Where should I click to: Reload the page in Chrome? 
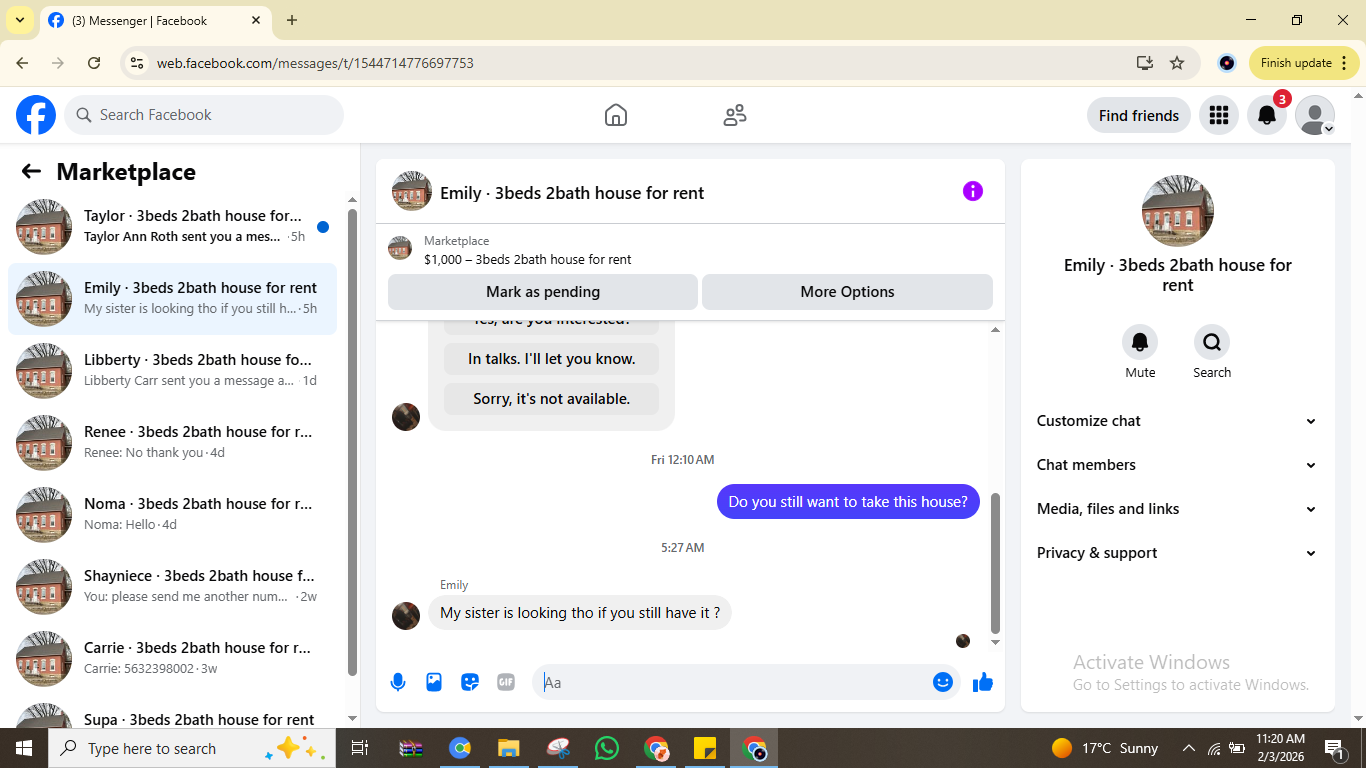tap(94, 63)
